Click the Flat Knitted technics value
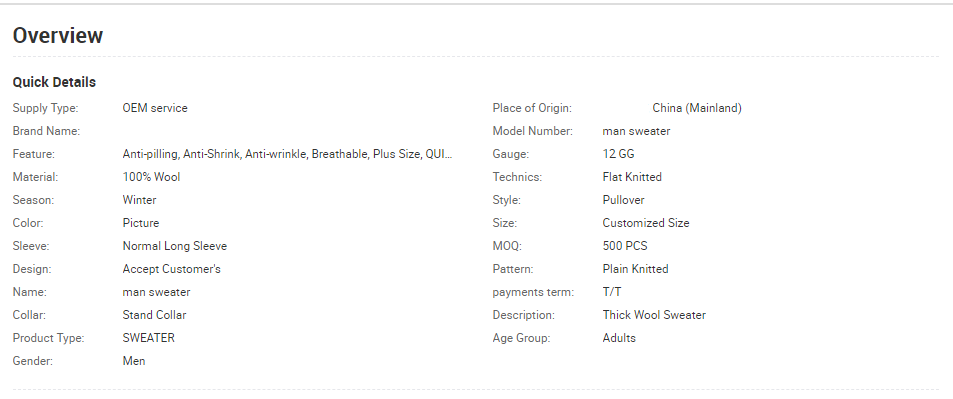The image size is (953, 399). pos(632,177)
